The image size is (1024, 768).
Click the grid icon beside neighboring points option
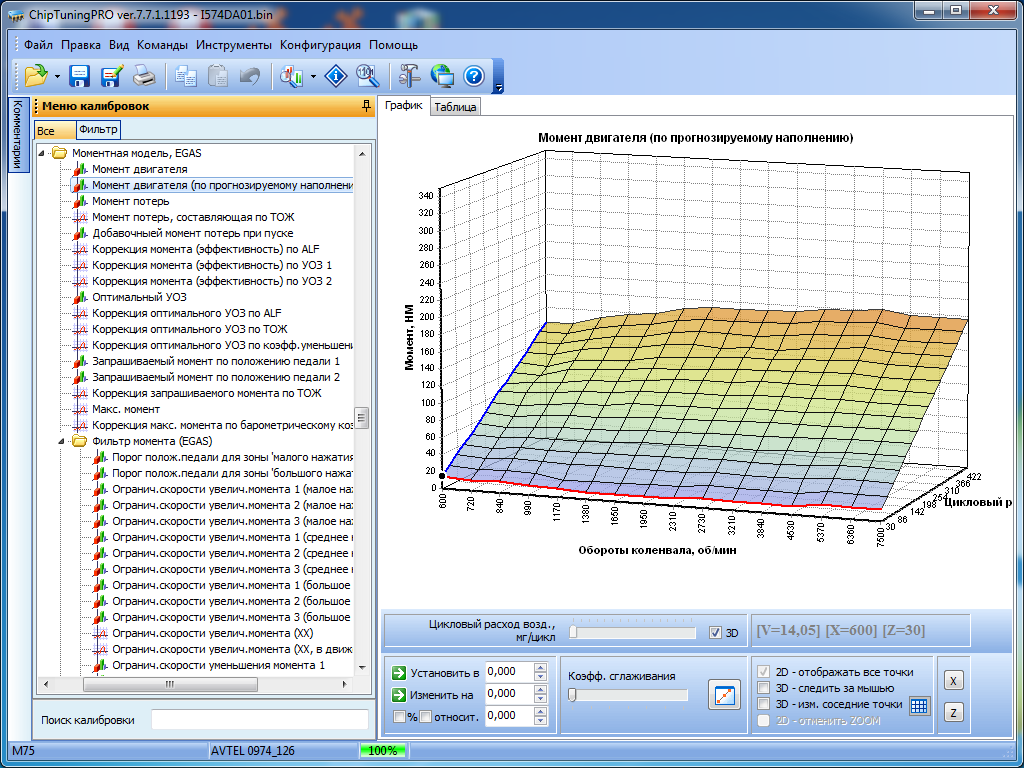pyautogui.click(x=919, y=705)
